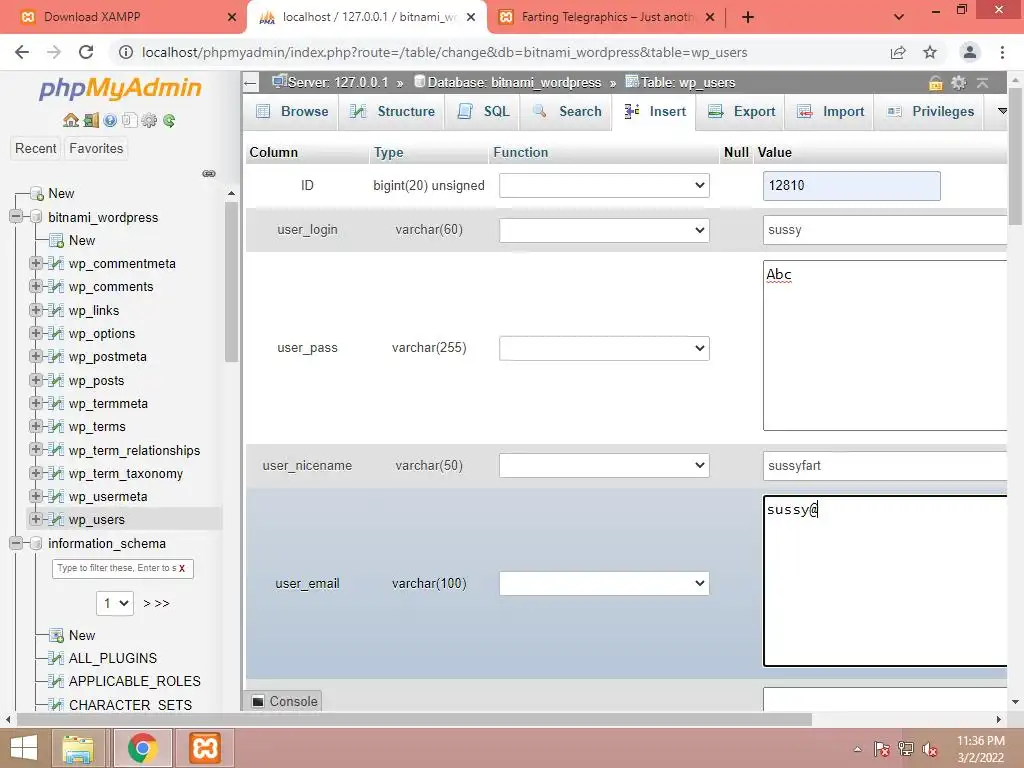The width and height of the screenshot is (1024, 768).
Task: Click the user_pass textarea containing Abc
Action: (x=885, y=345)
